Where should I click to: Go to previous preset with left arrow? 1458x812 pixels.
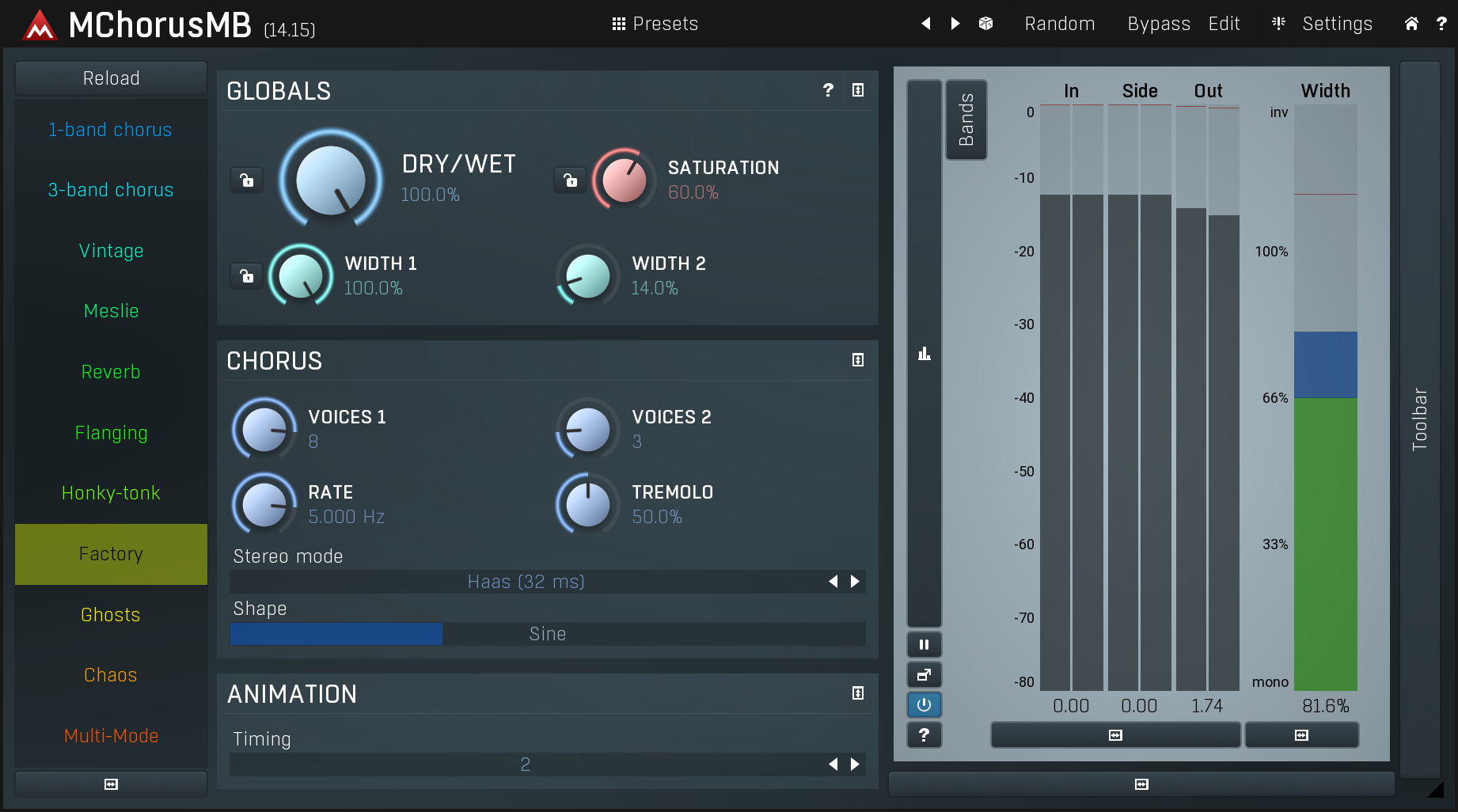pos(925,24)
